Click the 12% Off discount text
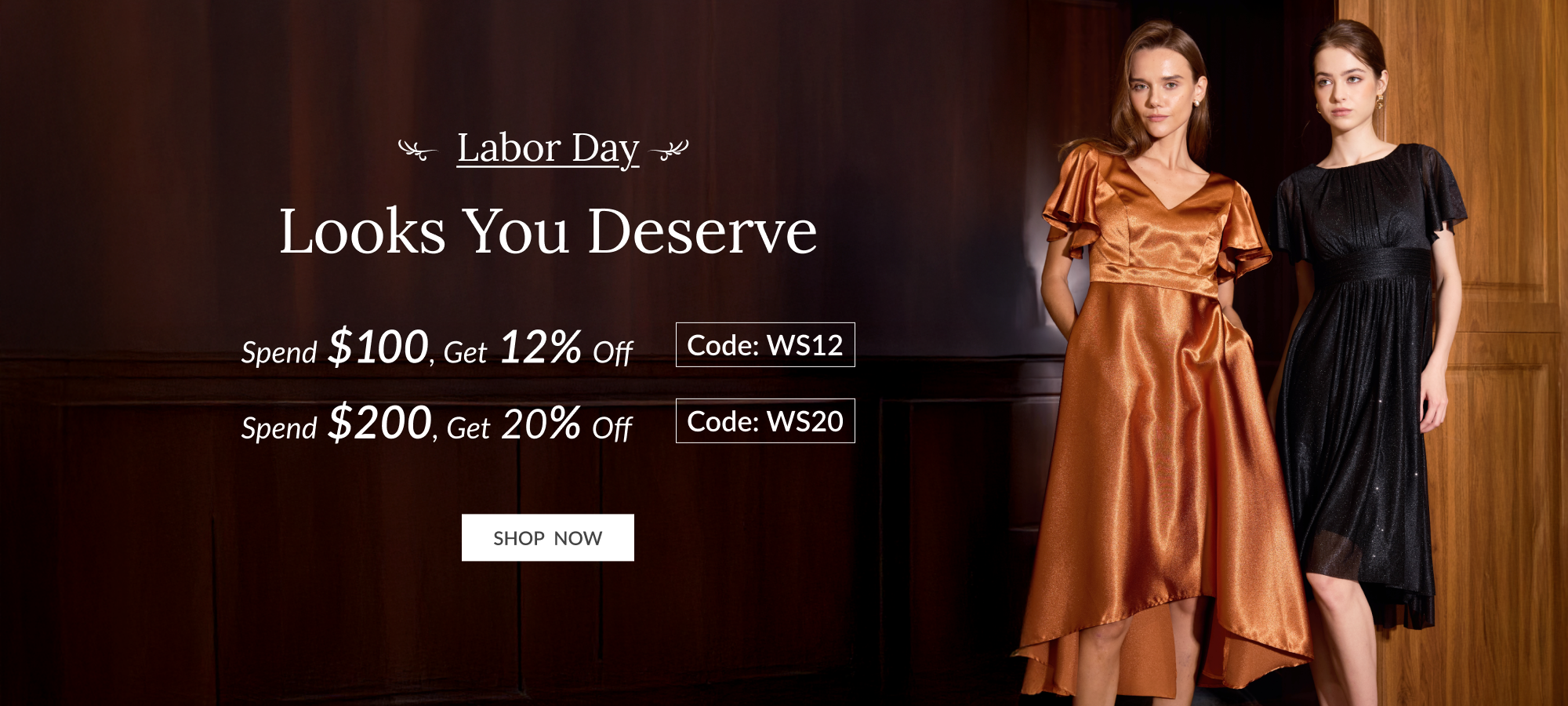This screenshot has height=706, width=1568. click(x=566, y=348)
